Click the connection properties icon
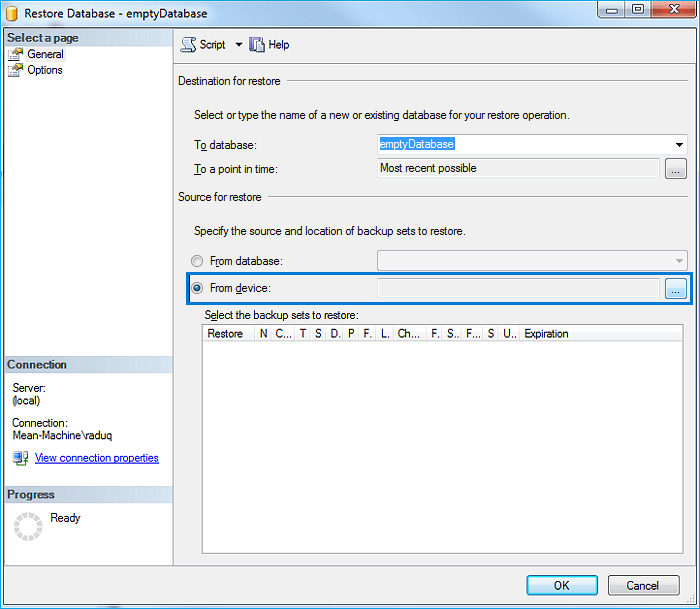The width and height of the screenshot is (700, 609). 21,459
